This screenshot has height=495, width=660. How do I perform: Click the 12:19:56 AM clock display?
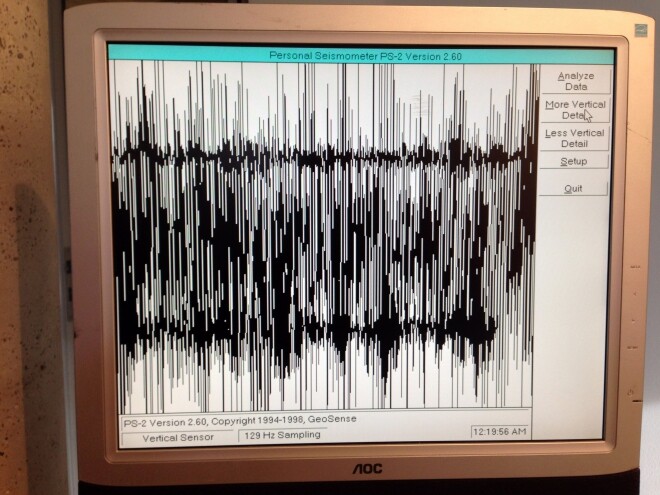(x=500, y=432)
